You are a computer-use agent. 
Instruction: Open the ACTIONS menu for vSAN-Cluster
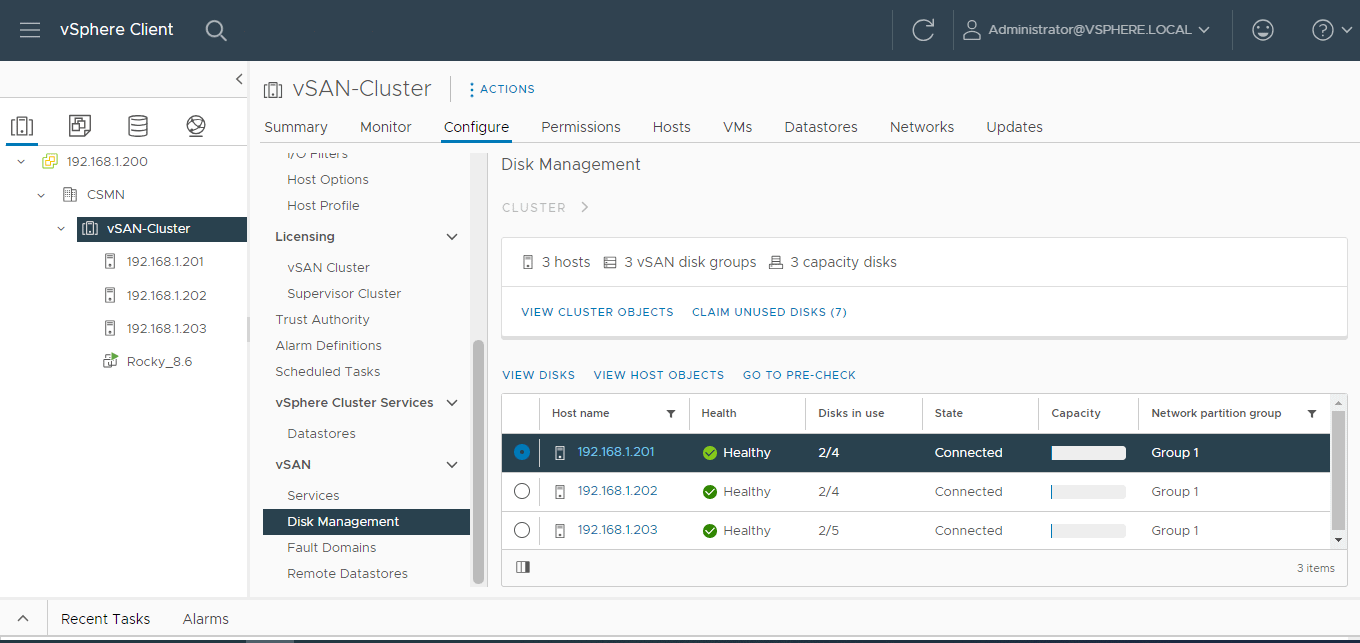click(x=502, y=89)
